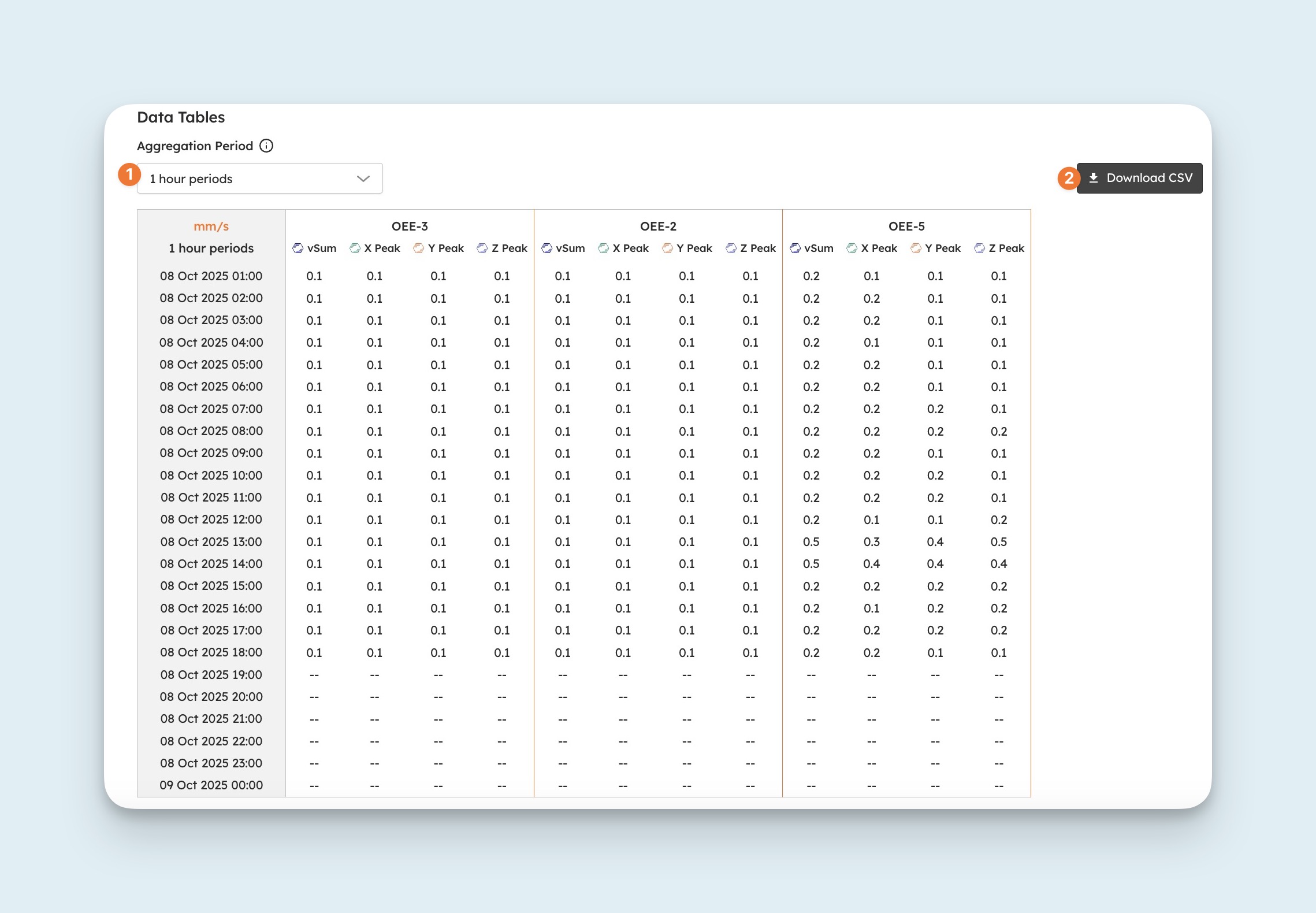
Task: Click the mm/s unit label
Action: point(211,227)
